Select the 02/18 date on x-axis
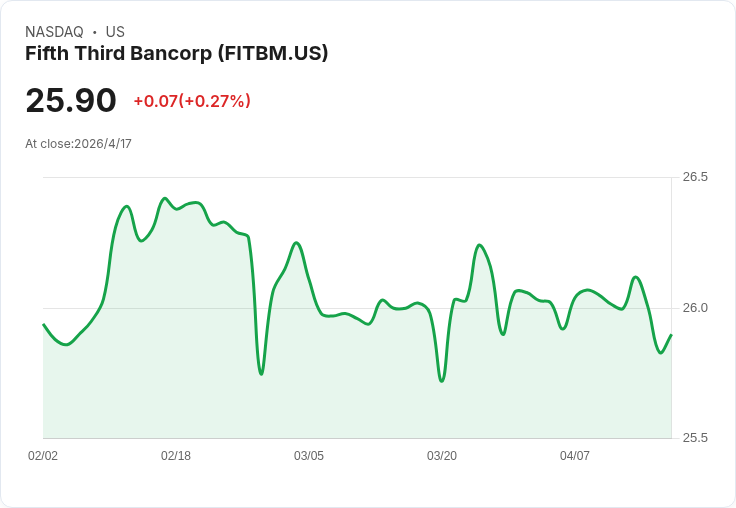This screenshot has height=508, width=736. tap(176, 456)
